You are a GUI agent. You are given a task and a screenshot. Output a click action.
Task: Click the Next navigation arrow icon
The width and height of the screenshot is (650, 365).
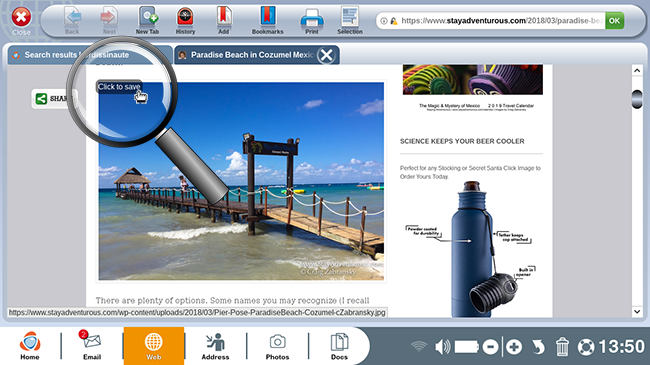click(109, 17)
